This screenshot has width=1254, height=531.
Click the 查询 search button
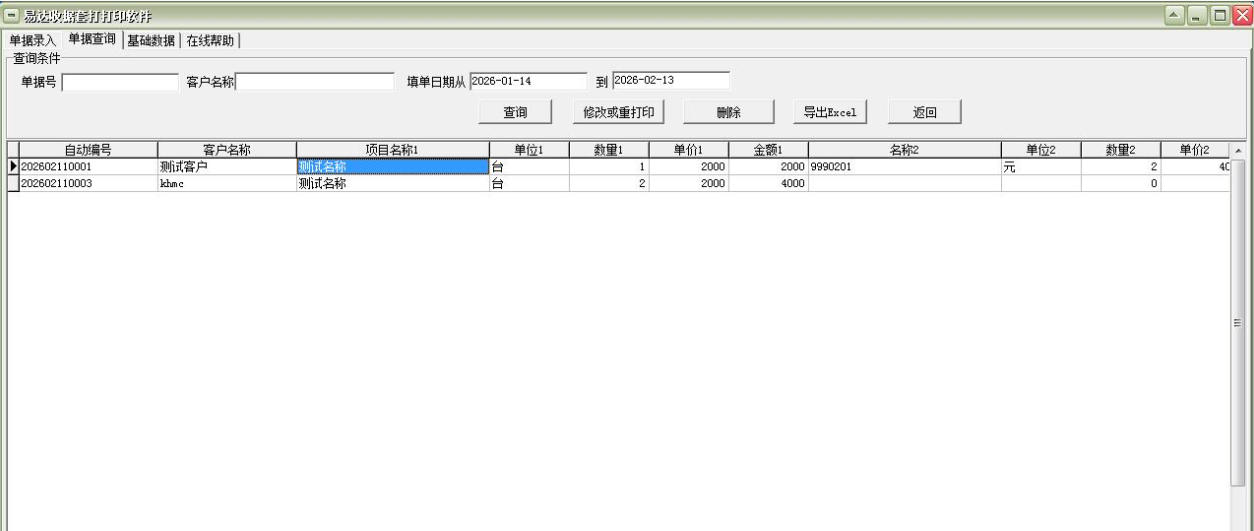click(x=515, y=113)
